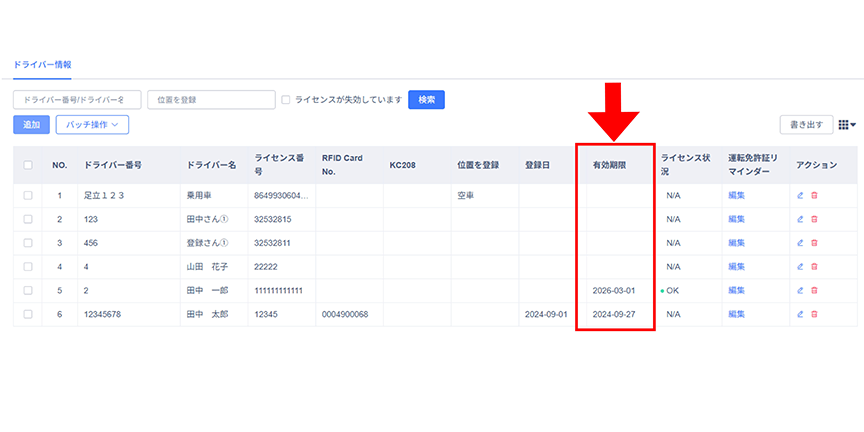
Task: Delete row 1 driver 足立123 via trash icon
Action: 814,195
